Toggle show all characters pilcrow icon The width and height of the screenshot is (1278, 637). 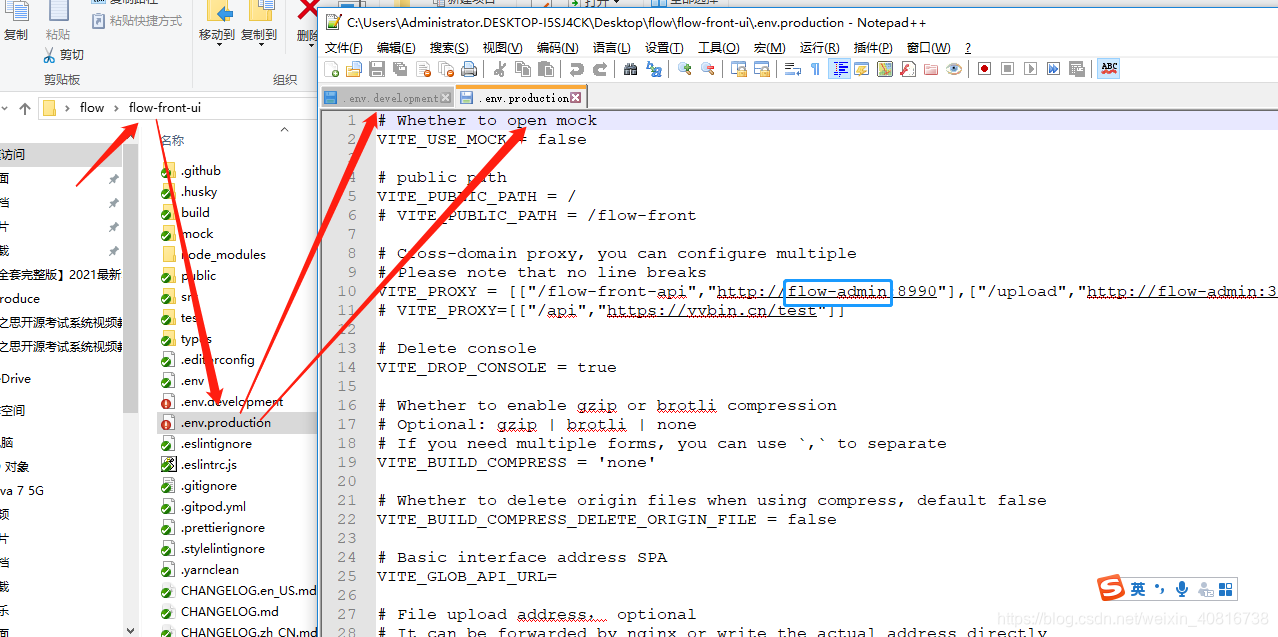[x=815, y=69]
